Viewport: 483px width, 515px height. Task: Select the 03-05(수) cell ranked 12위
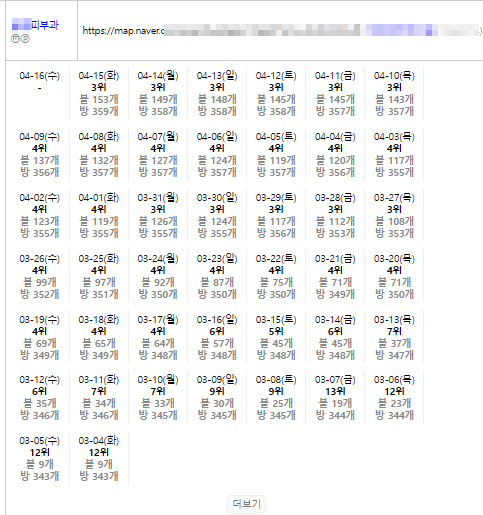click(40, 458)
